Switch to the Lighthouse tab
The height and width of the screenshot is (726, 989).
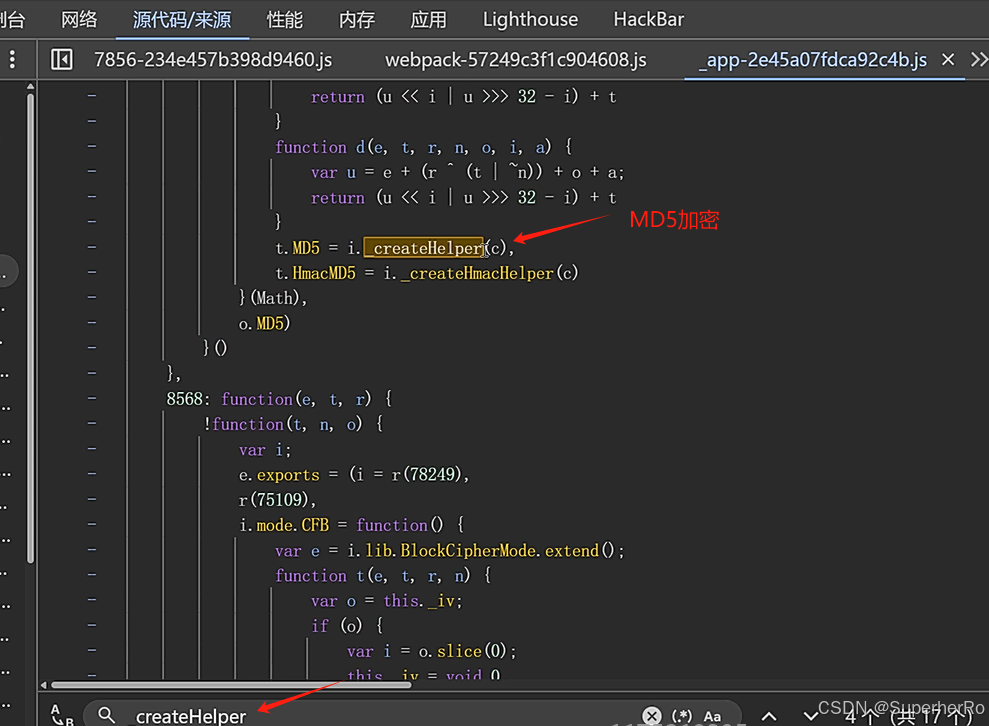point(530,20)
